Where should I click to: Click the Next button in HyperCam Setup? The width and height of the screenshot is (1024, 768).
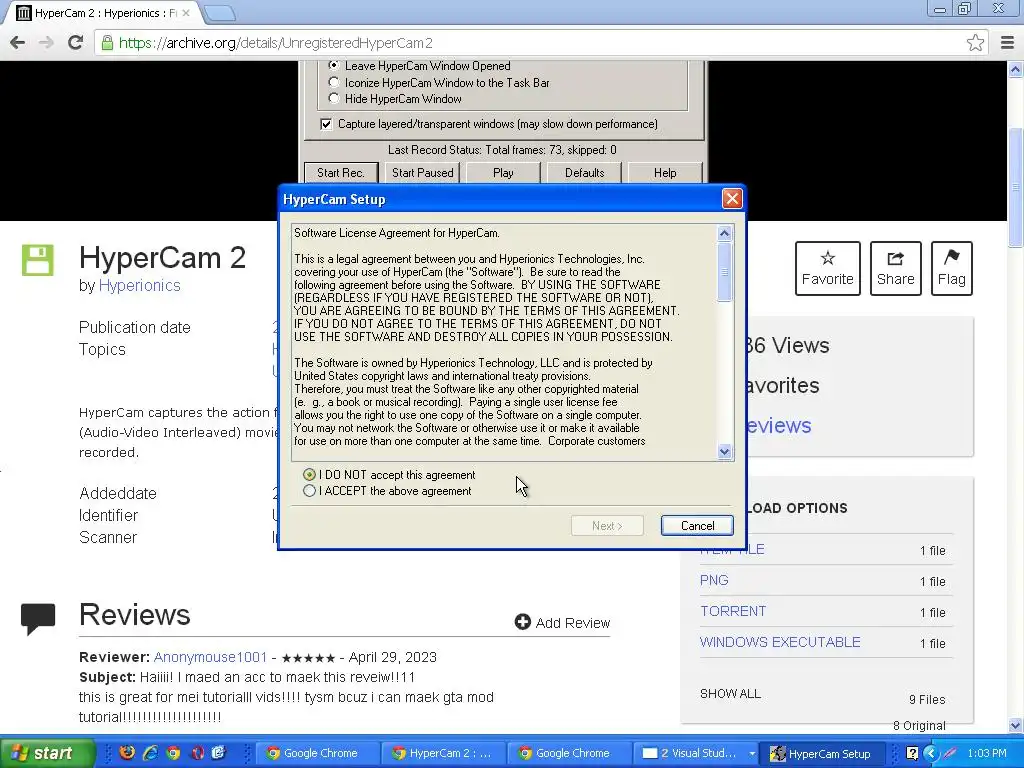coord(607,526)
